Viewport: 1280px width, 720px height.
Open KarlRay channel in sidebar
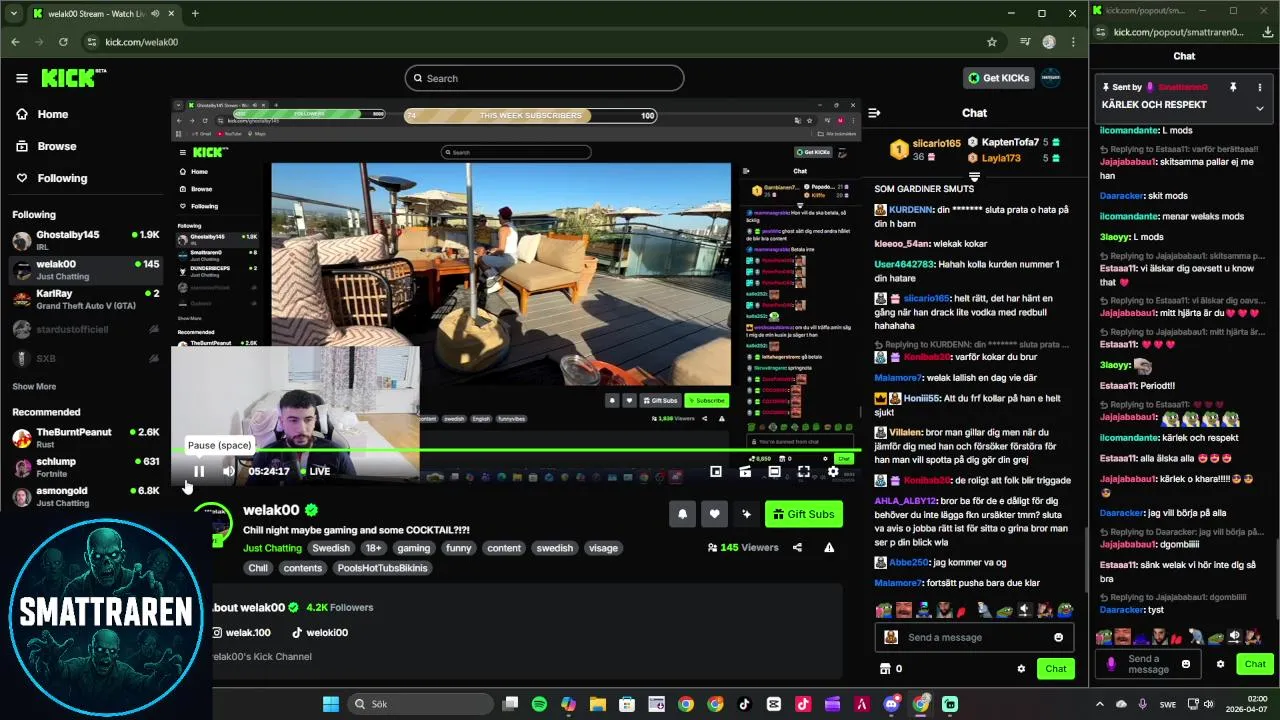(x=85, y=299)
